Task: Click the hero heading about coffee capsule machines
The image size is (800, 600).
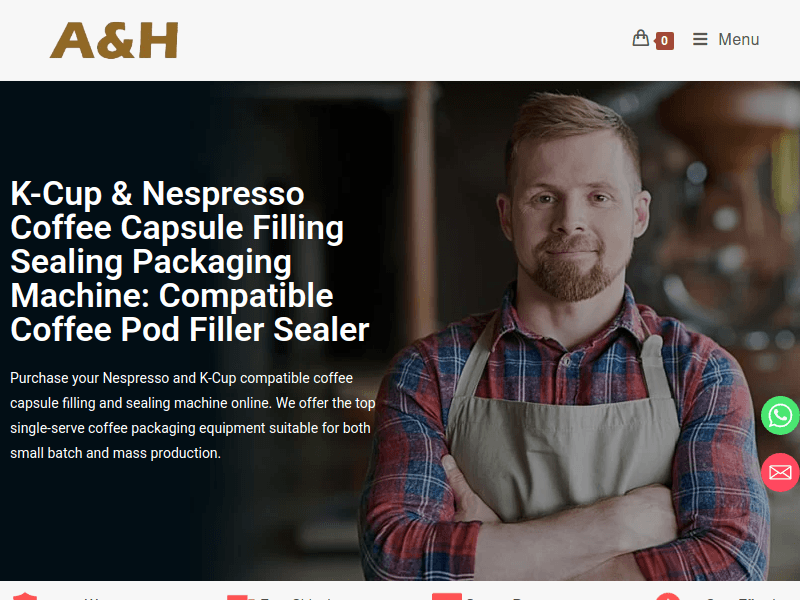Action: (x=189, y=261)
